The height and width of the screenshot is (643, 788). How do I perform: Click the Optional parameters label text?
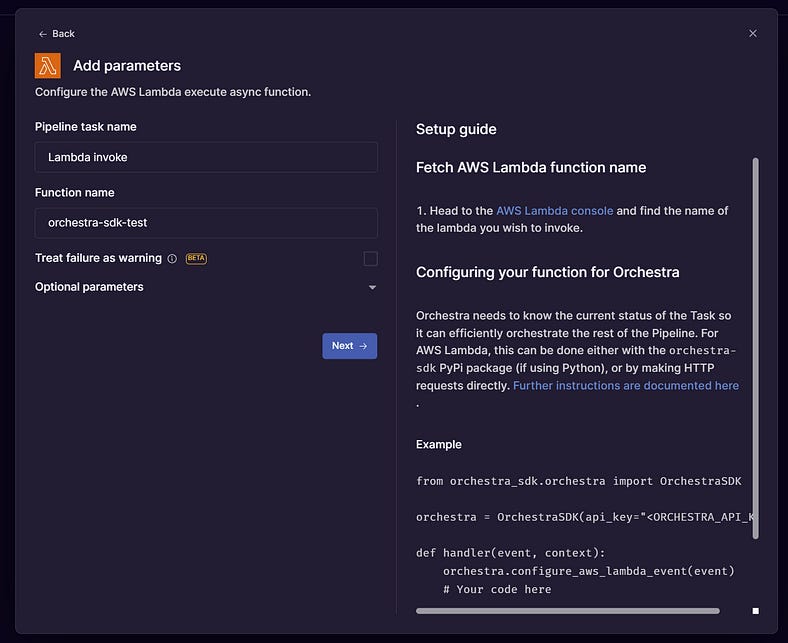point(89,287)
